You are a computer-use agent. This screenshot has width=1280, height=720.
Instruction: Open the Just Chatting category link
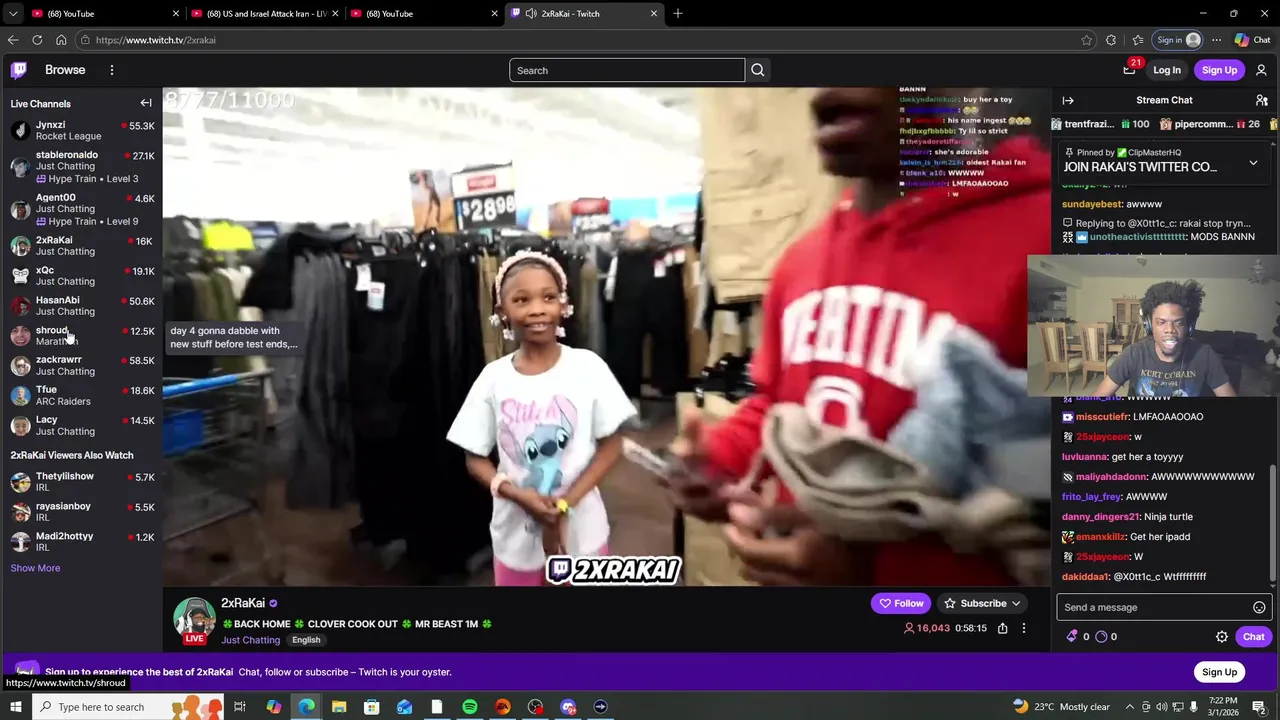pyautogui.click(x=250, y=640)
